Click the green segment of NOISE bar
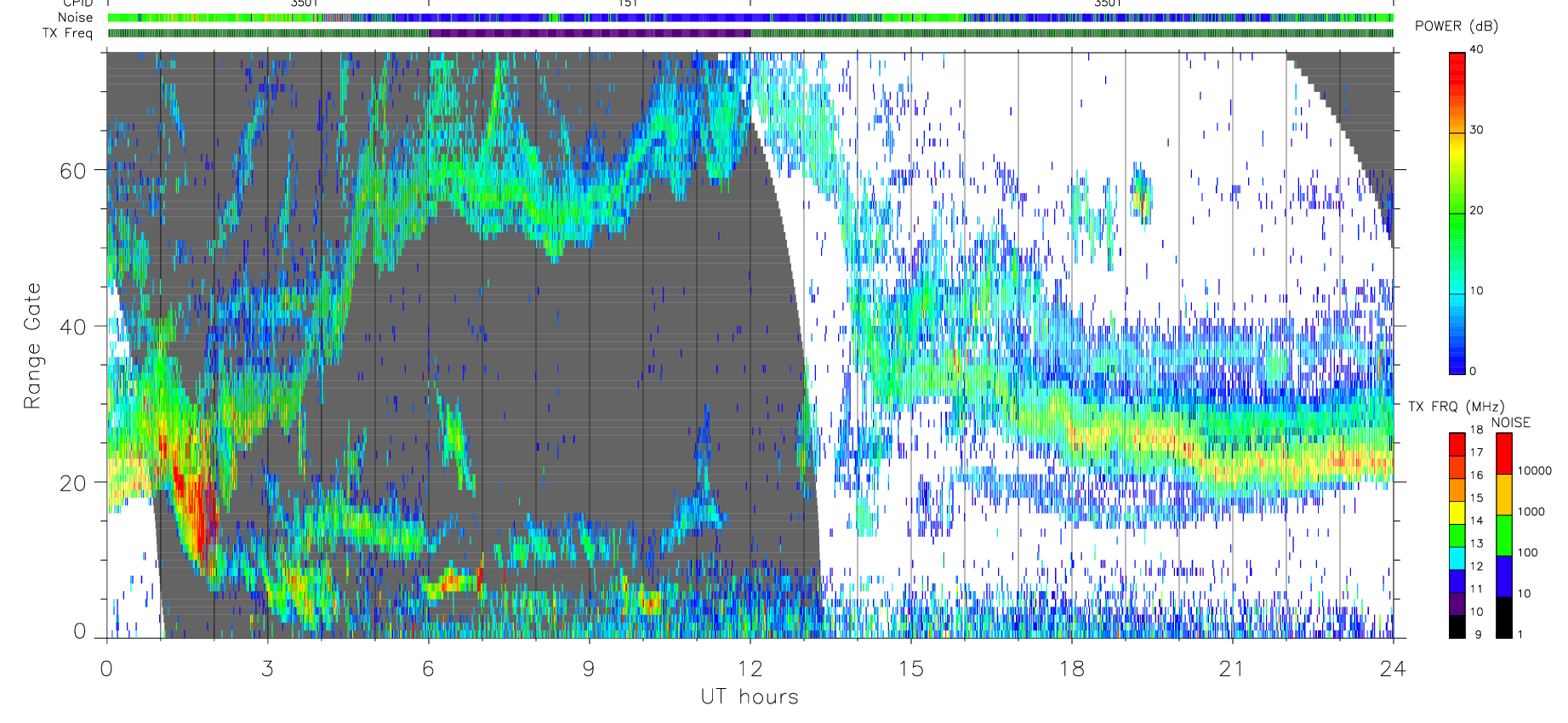Screen dimensions: 1568x723 [1504, 536]
